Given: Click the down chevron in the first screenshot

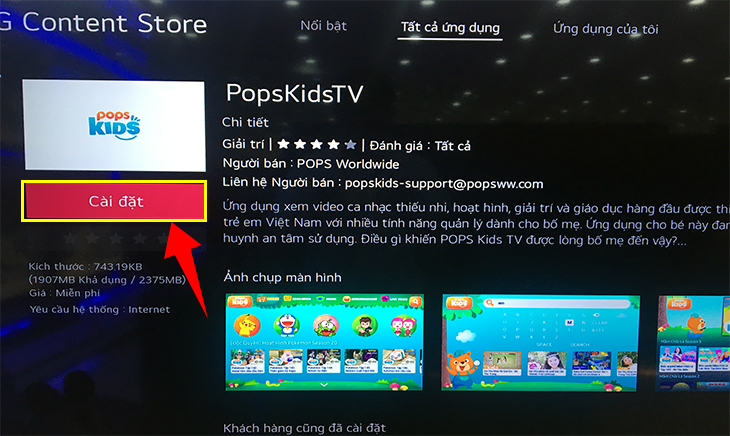Looking at the screenshot, I should pyautogui.click(x=324, y=385).
